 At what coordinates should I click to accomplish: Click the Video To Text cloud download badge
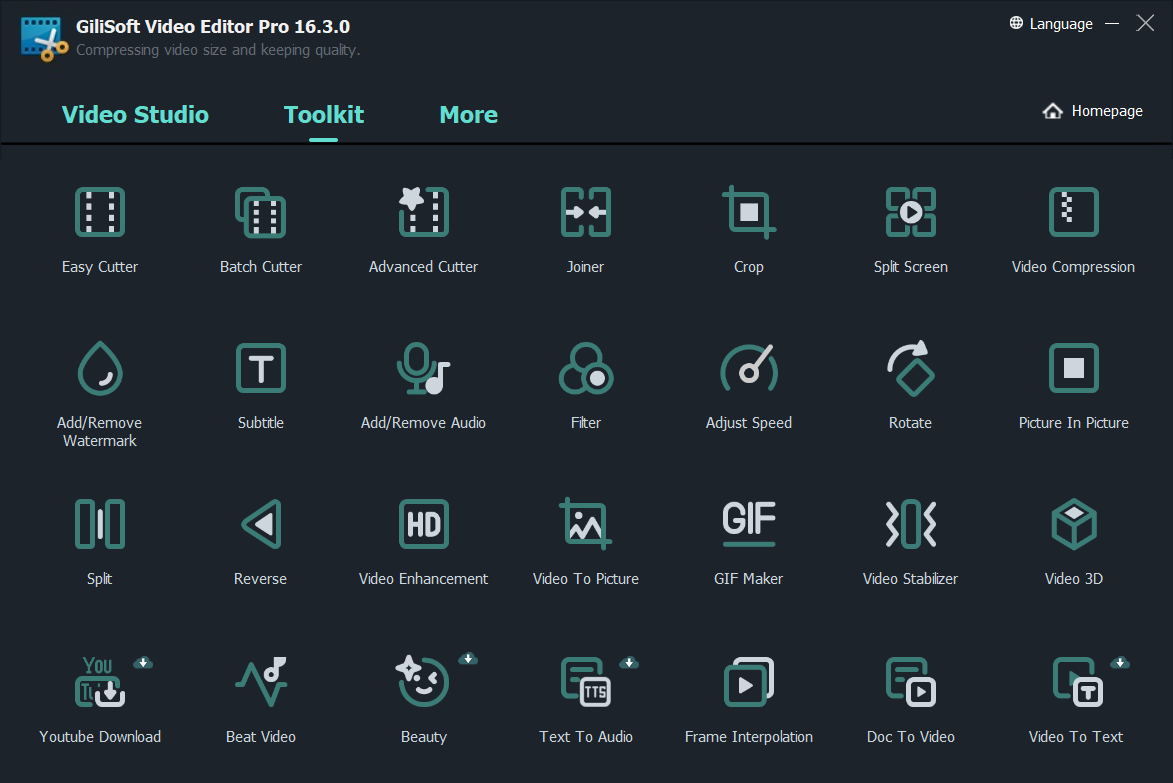click(1120, 663)
